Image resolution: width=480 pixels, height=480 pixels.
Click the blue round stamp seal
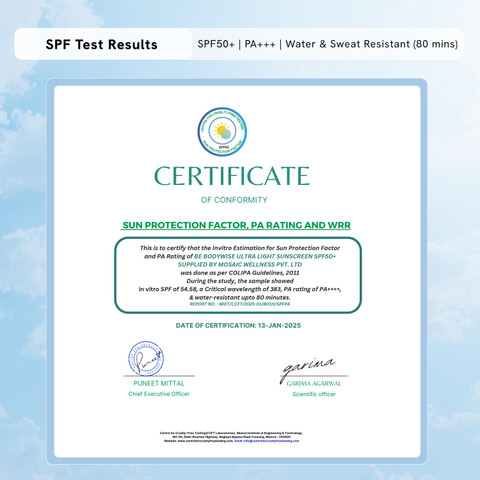click(146, 359)
